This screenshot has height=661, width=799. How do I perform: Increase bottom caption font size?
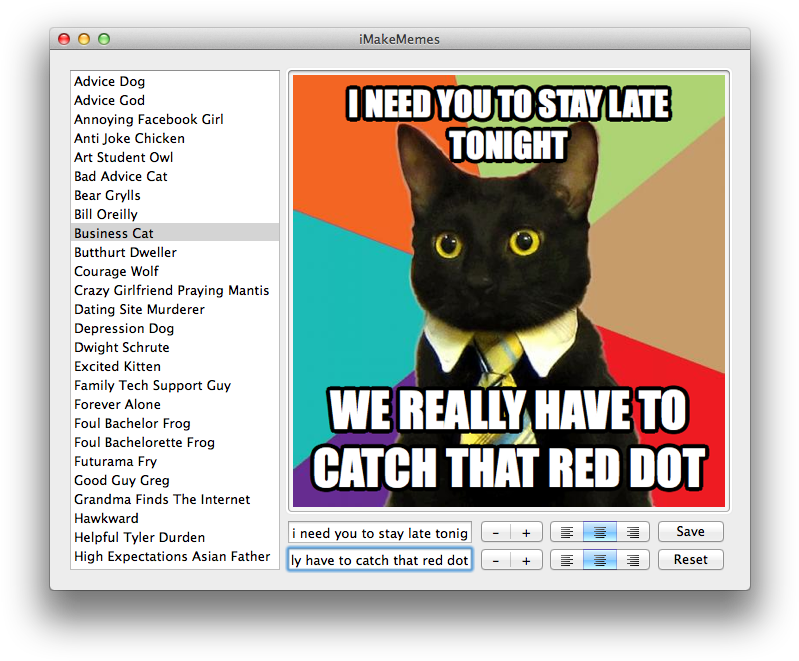(526, 560)
